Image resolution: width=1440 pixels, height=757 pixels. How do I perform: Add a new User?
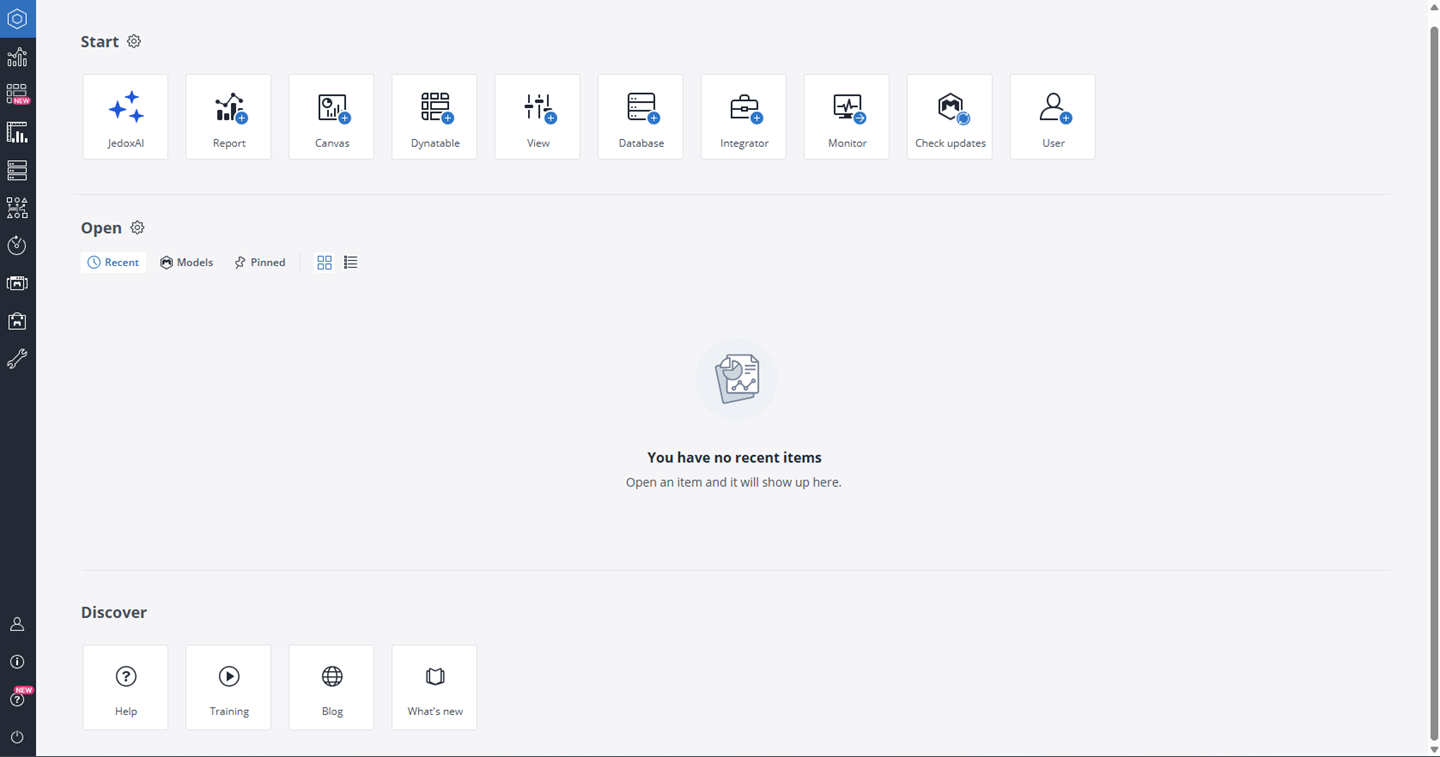pos(1053,117)
